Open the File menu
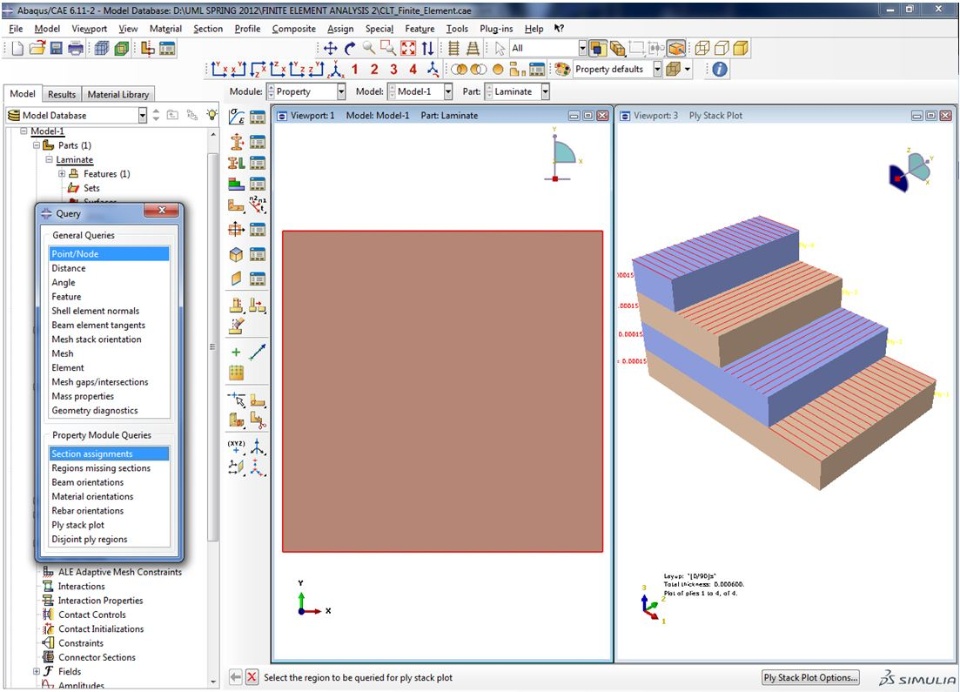Image resolution: width=960 pixels, height=692 pixels. click(16, 29)
